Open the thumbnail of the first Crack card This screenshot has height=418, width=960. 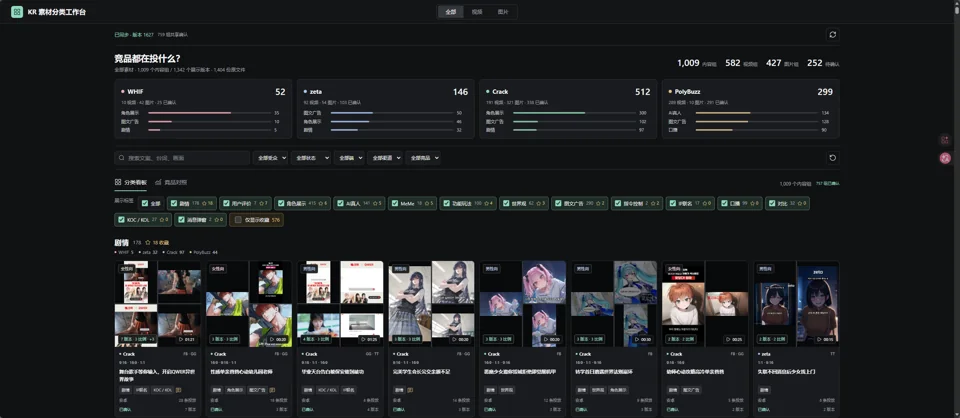click(157, 304)
